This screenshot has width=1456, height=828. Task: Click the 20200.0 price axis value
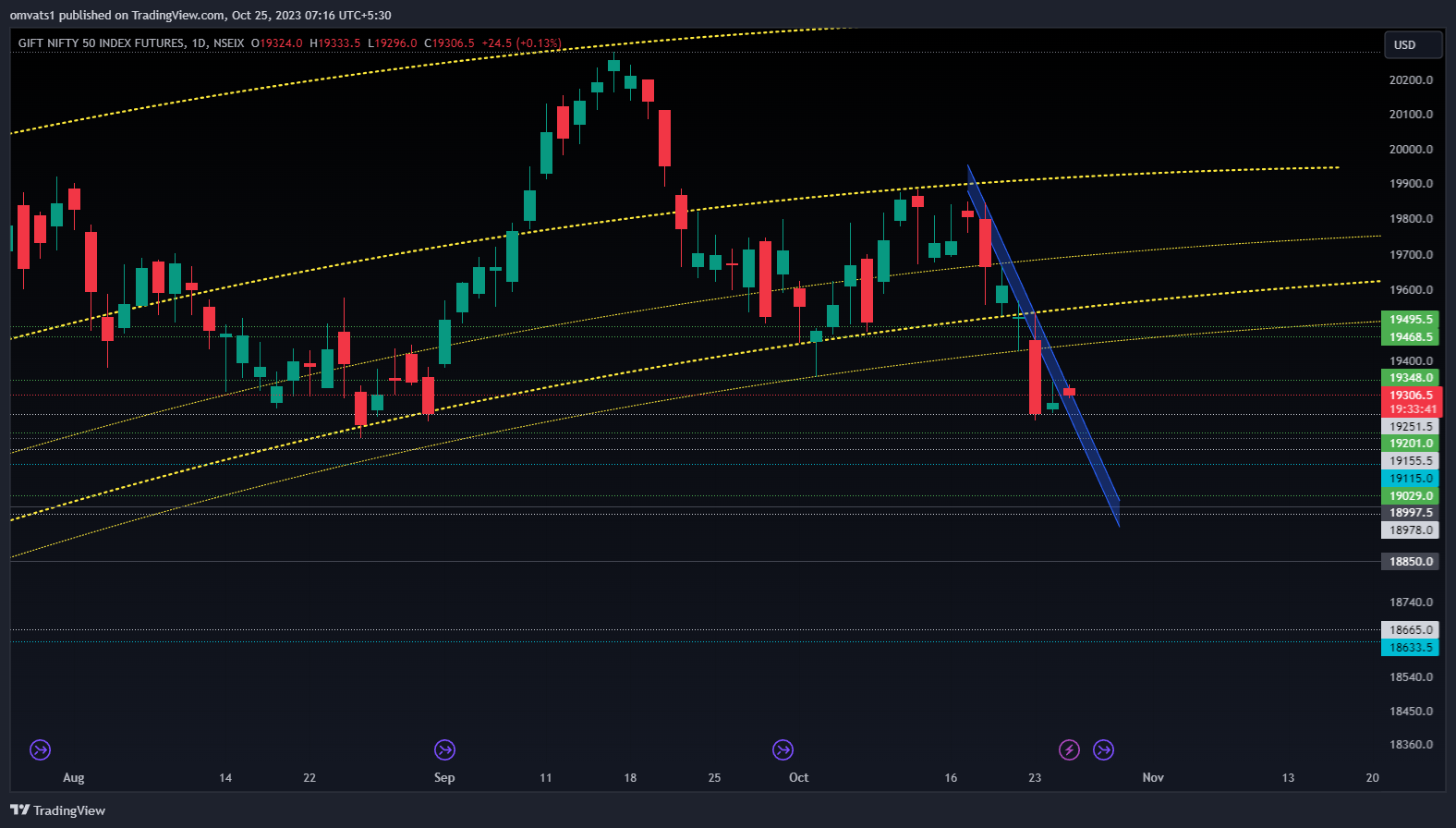tap(1411, 80)
